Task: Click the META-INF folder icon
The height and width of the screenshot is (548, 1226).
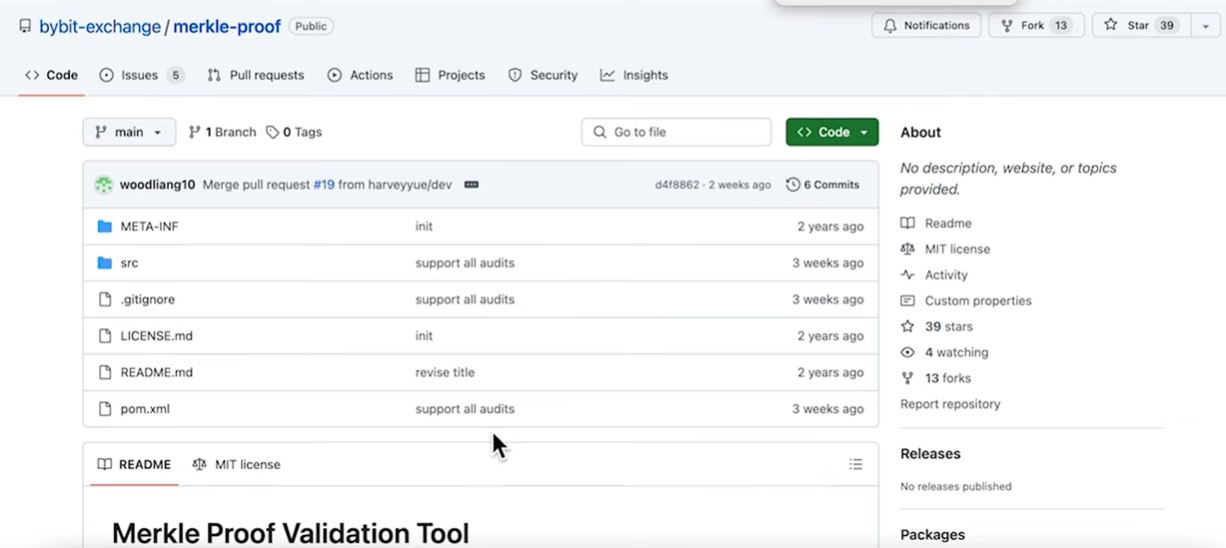Action: click(x=104, y=227)
